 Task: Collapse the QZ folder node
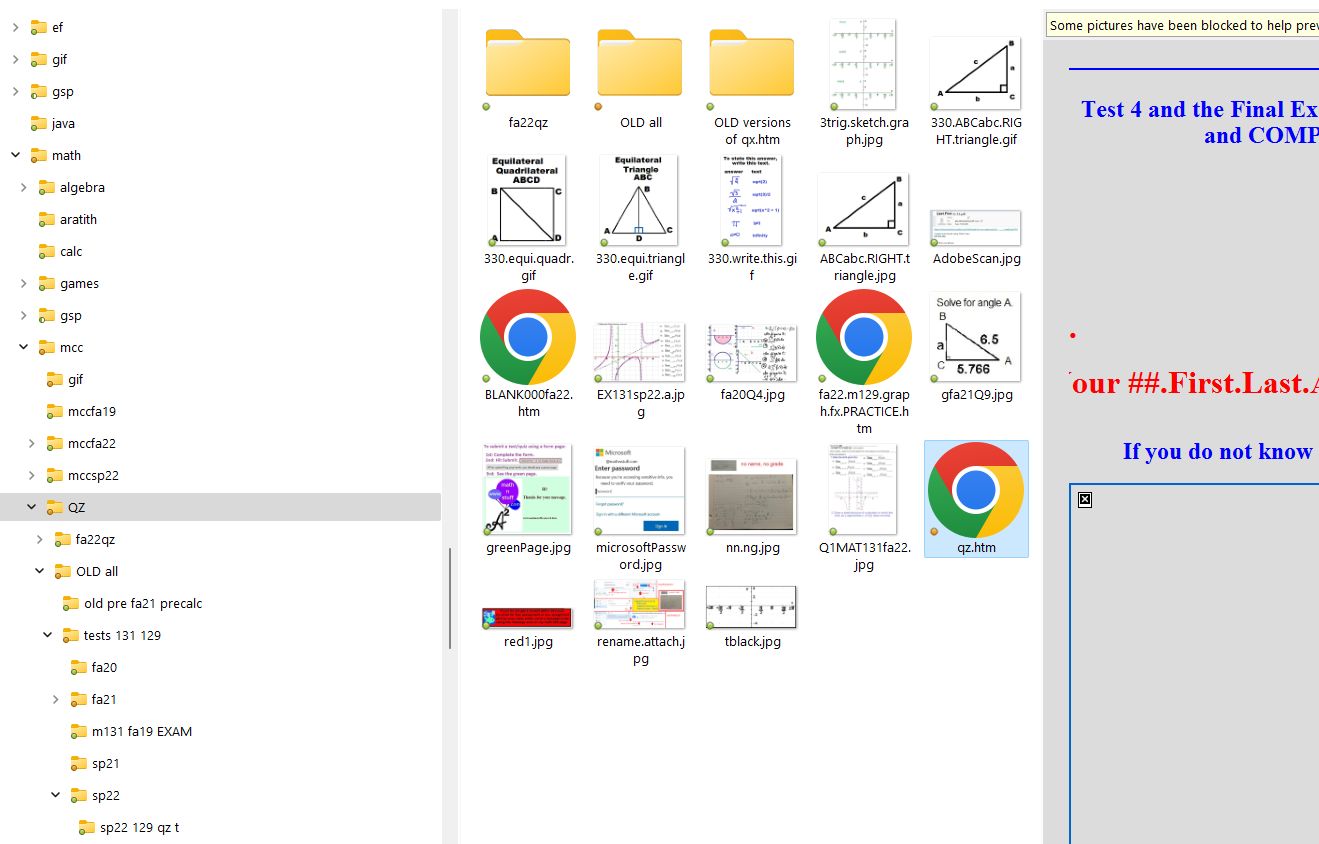[31, 507]
